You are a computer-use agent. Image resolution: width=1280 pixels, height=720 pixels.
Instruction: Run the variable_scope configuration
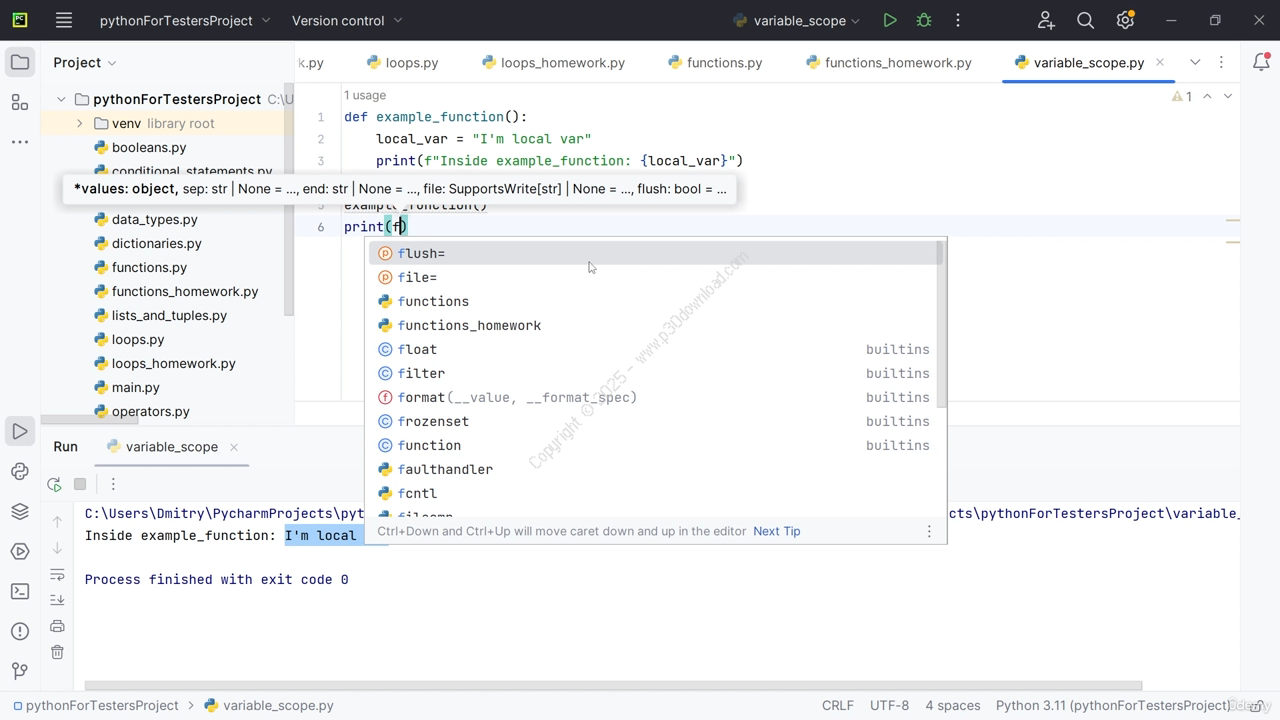pyautogui.click(x=889, y=20)
